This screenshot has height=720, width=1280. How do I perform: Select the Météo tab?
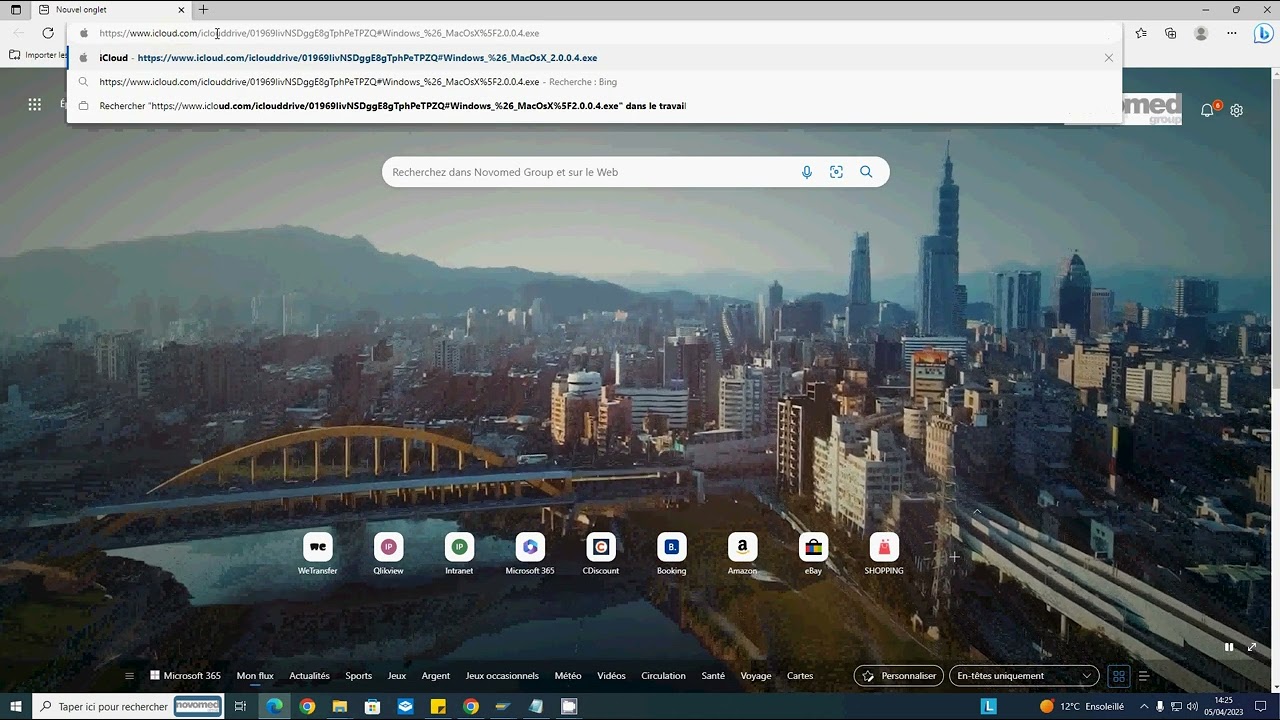[568, 676]
